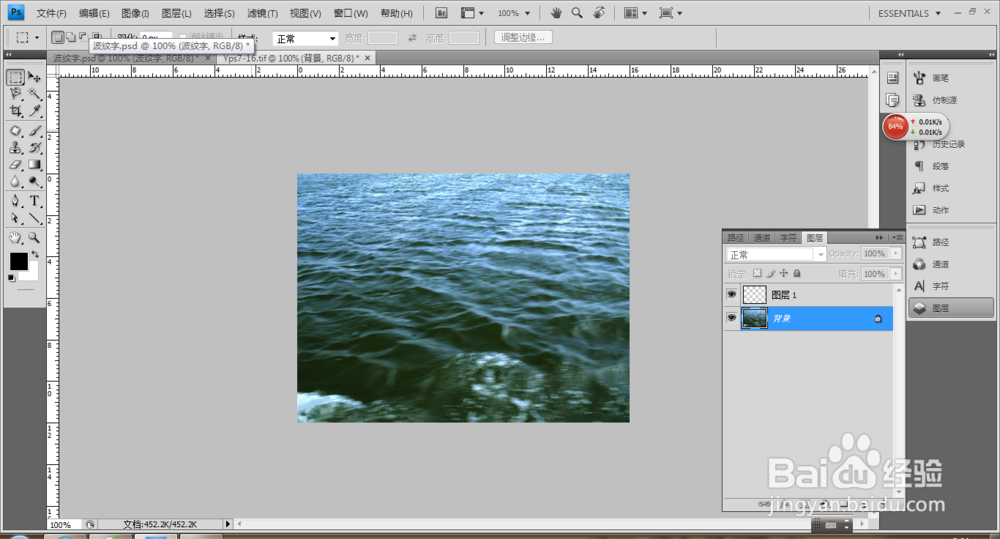The width and height of the screenshot is (1000, 539).
Task: Open the 视图(V) menu
Action: coord(305,13)
